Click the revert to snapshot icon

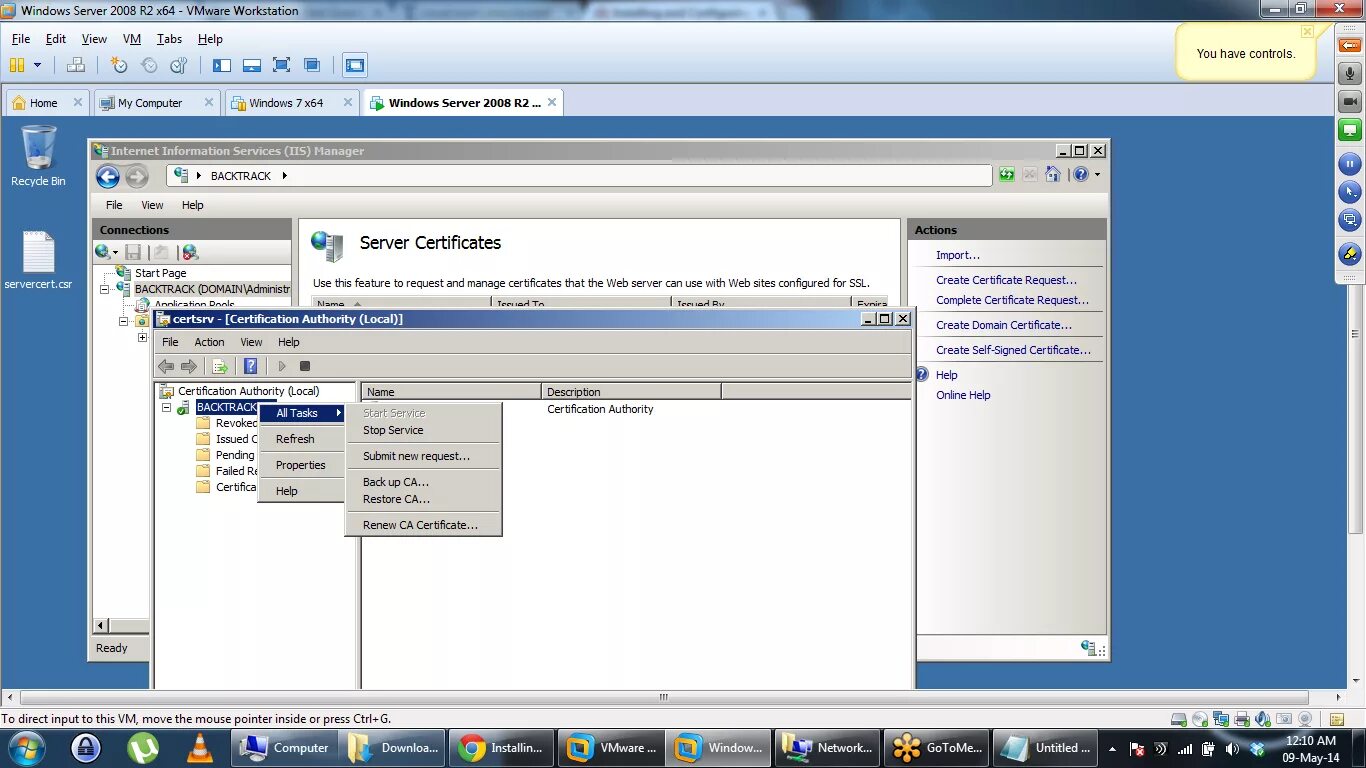(149, 65)
